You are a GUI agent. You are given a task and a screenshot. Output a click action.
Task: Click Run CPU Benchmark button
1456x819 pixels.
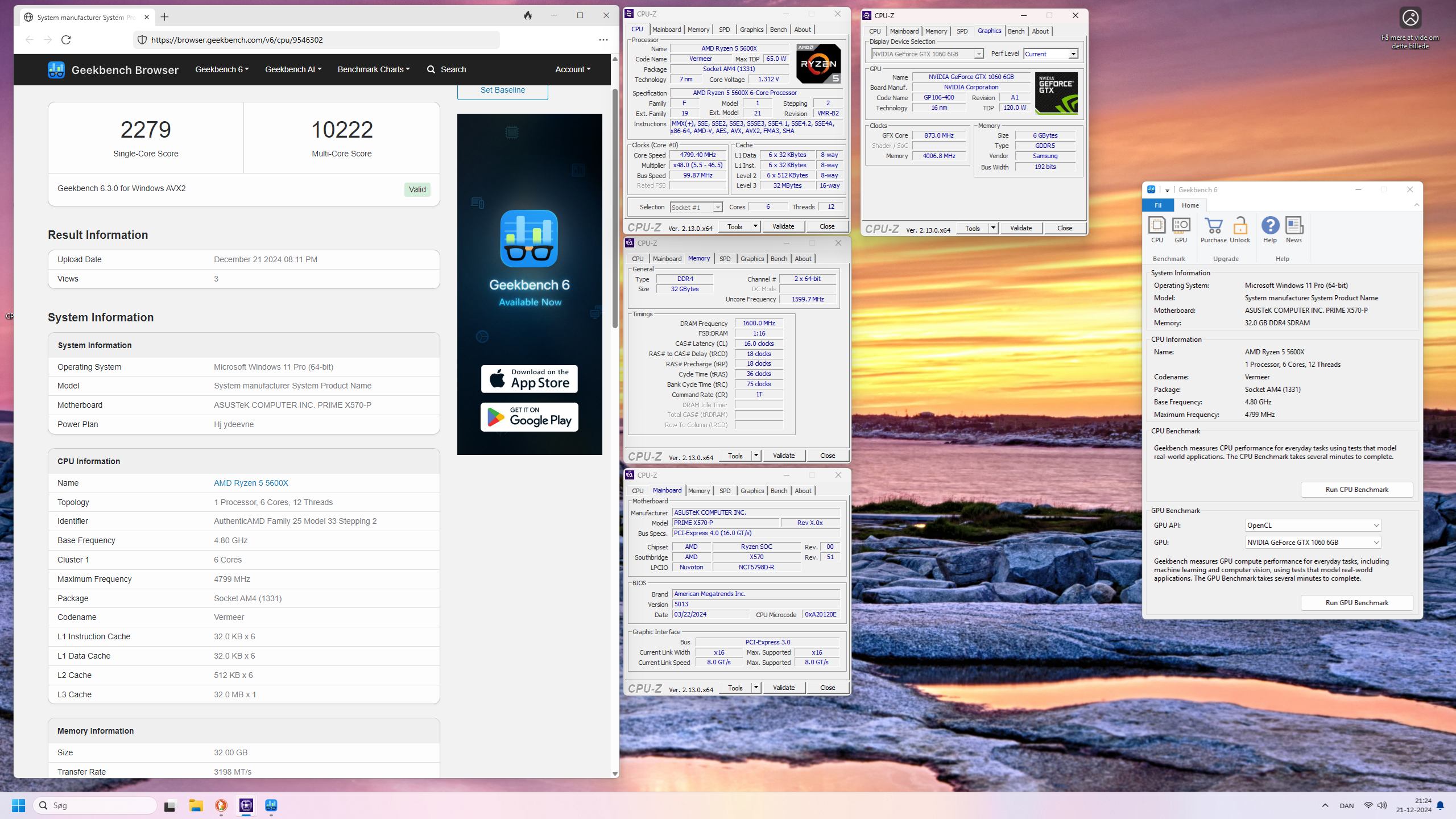[1356, 490]
